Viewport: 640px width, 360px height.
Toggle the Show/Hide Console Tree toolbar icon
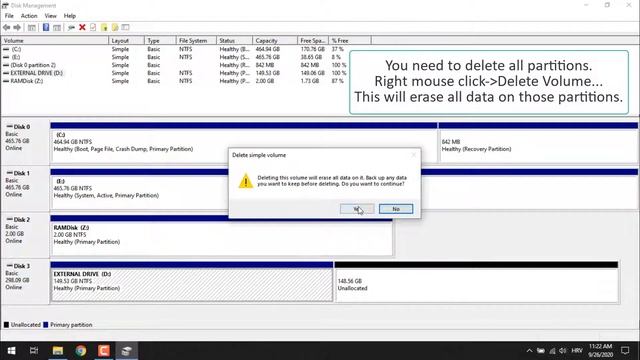31,27
